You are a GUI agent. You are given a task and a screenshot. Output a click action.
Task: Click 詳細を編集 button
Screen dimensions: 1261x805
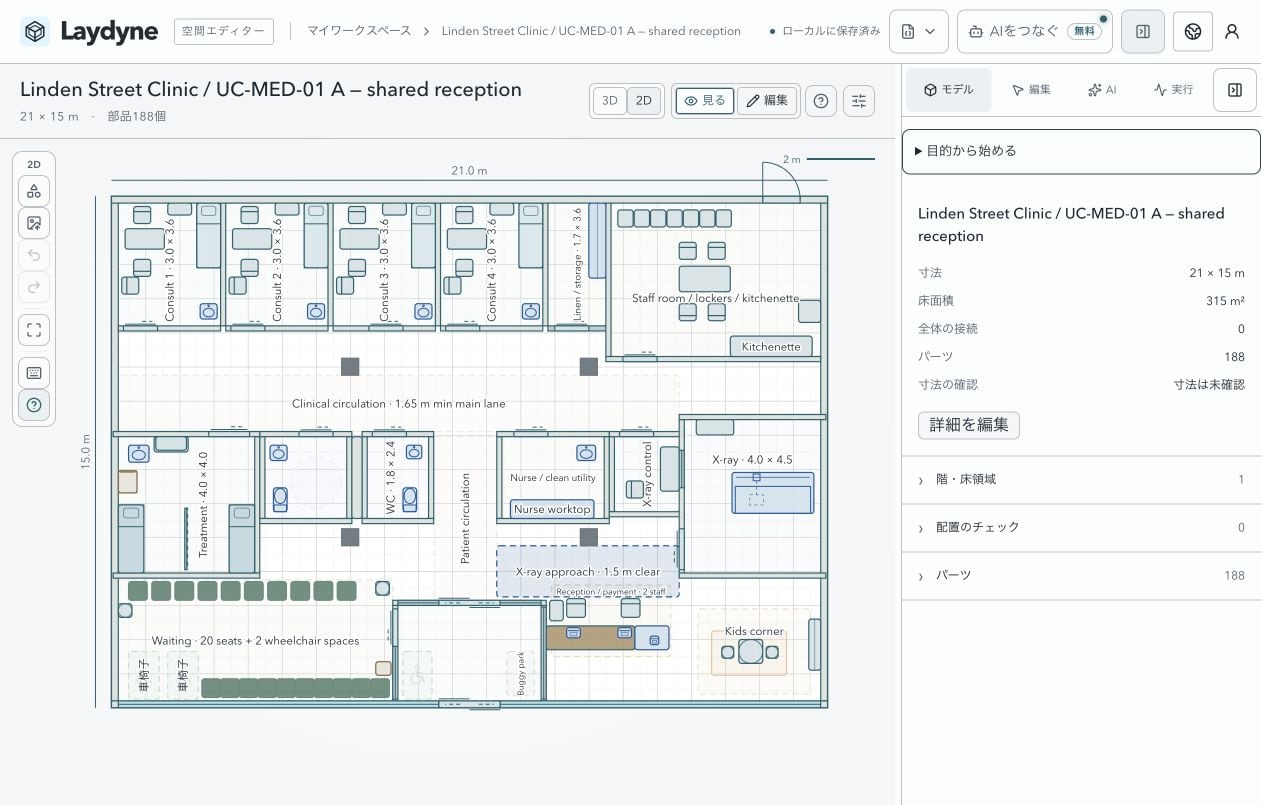click(968, 425)
